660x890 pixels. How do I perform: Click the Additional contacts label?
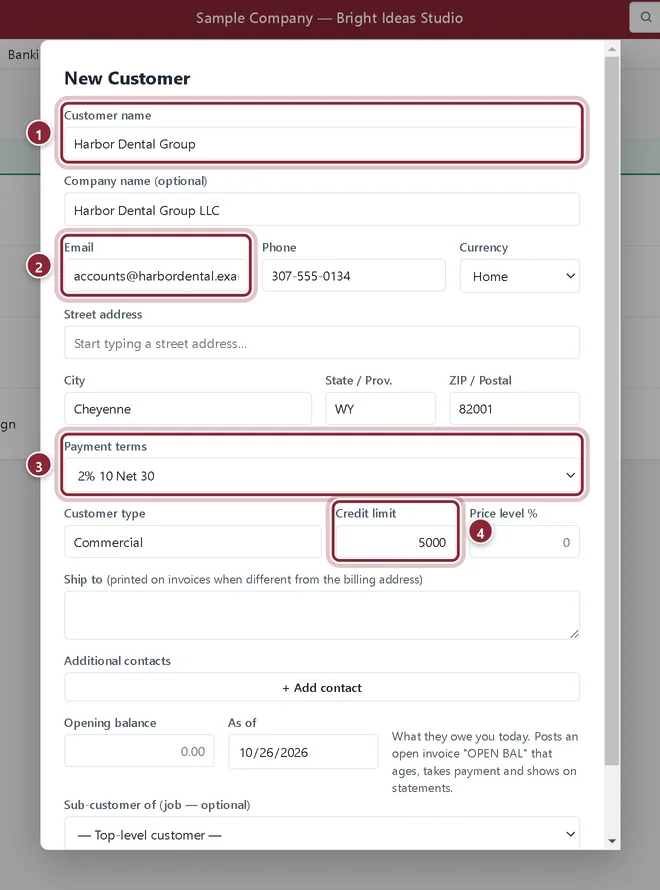[x=117, y=661]
